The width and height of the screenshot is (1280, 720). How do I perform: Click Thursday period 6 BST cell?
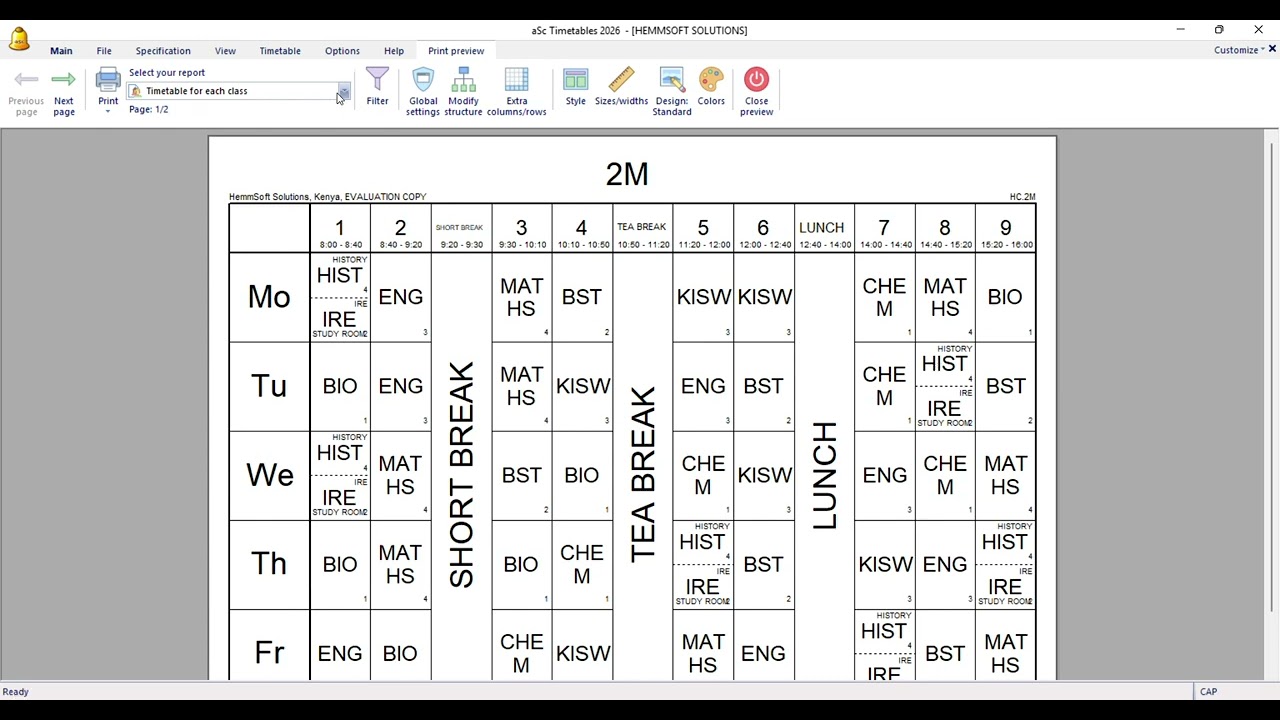coord(763,564)
